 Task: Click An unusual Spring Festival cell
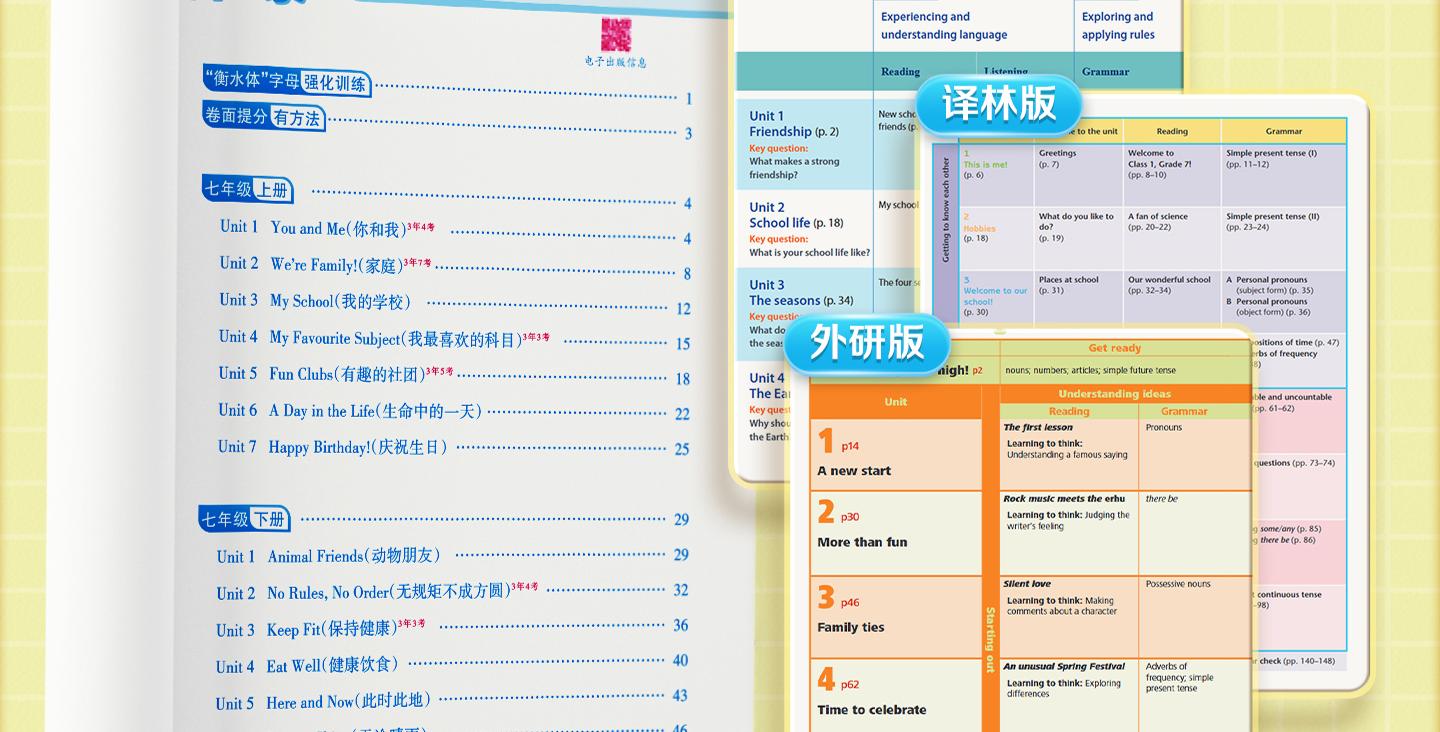click(1068, 695)
